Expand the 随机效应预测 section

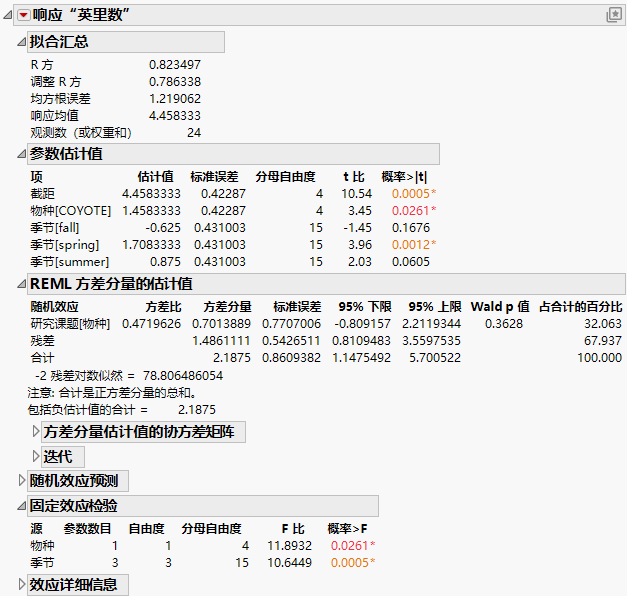coord(22,480)
